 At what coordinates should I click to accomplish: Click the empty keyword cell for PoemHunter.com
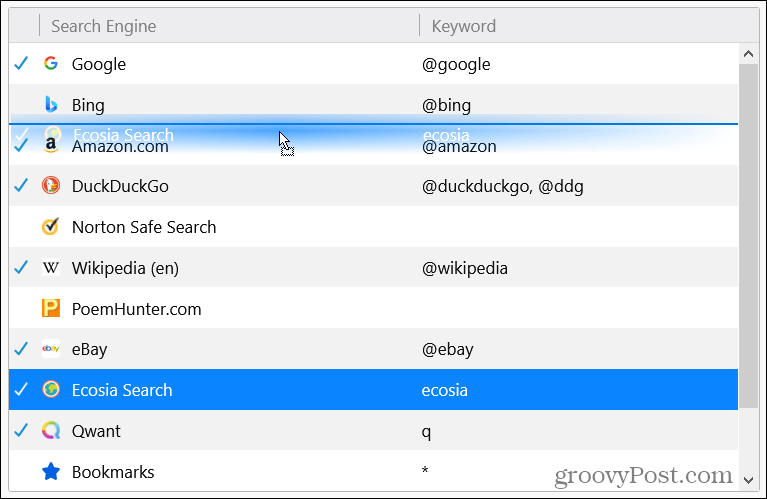579,308
